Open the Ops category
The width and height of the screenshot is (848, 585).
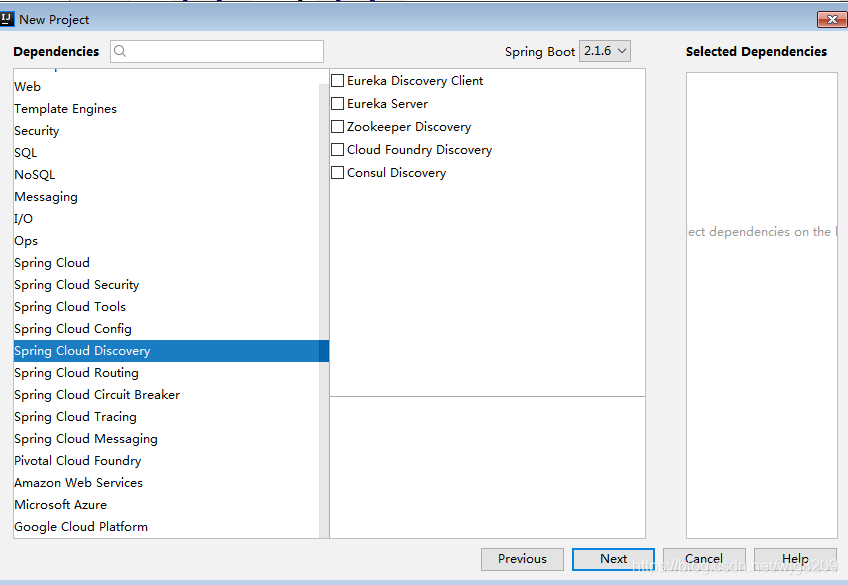(167, 241)
